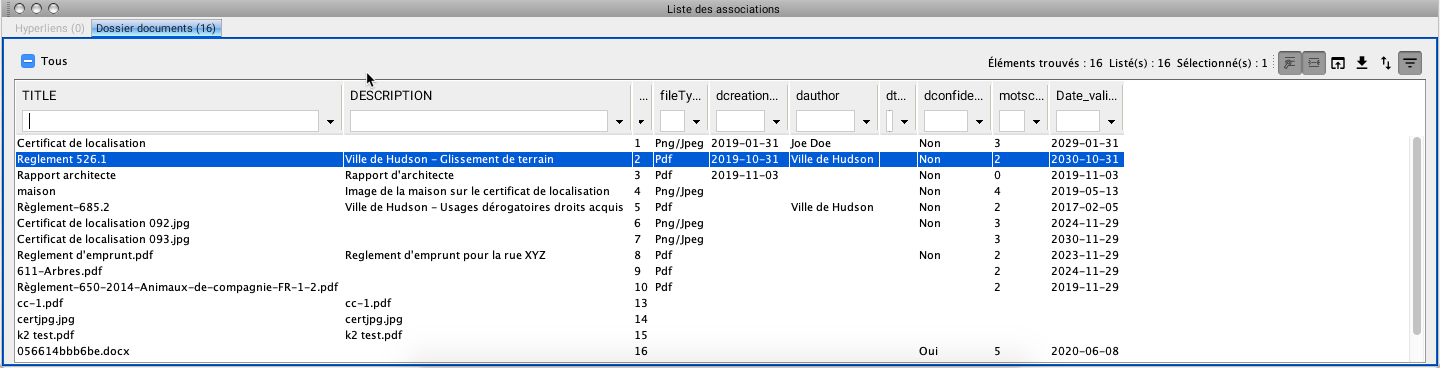Click the up-down sort arrows icon
This screenshot has height=368, width=1440.
[1385, 62]
